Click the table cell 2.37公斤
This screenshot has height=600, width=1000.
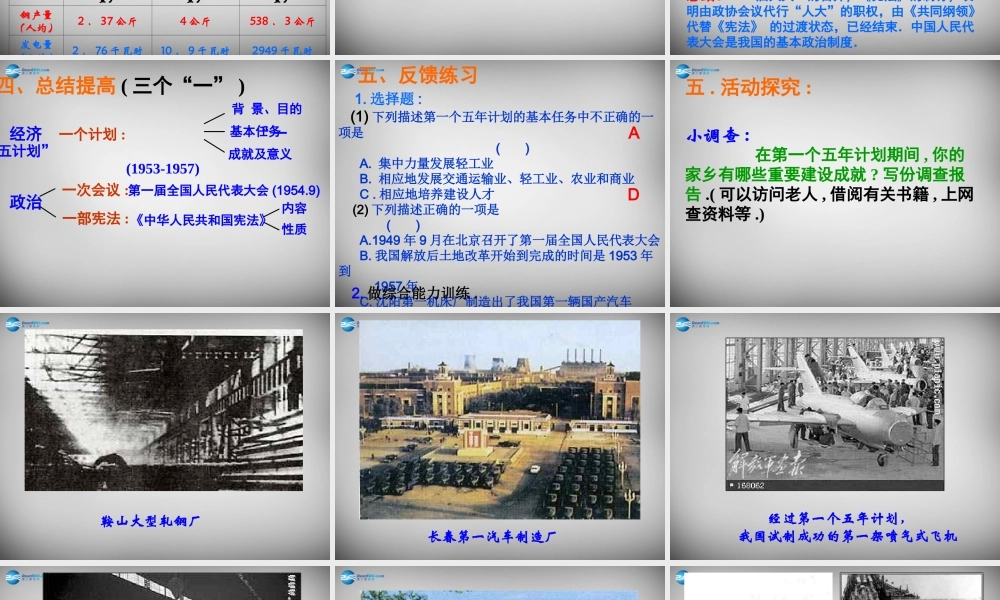107,21
